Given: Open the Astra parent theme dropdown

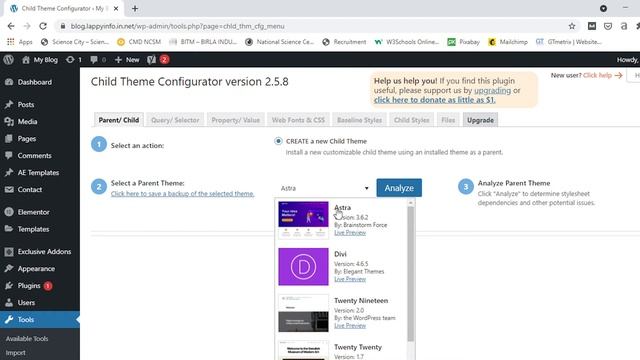Looking at the screenshot, I should 324,188.
